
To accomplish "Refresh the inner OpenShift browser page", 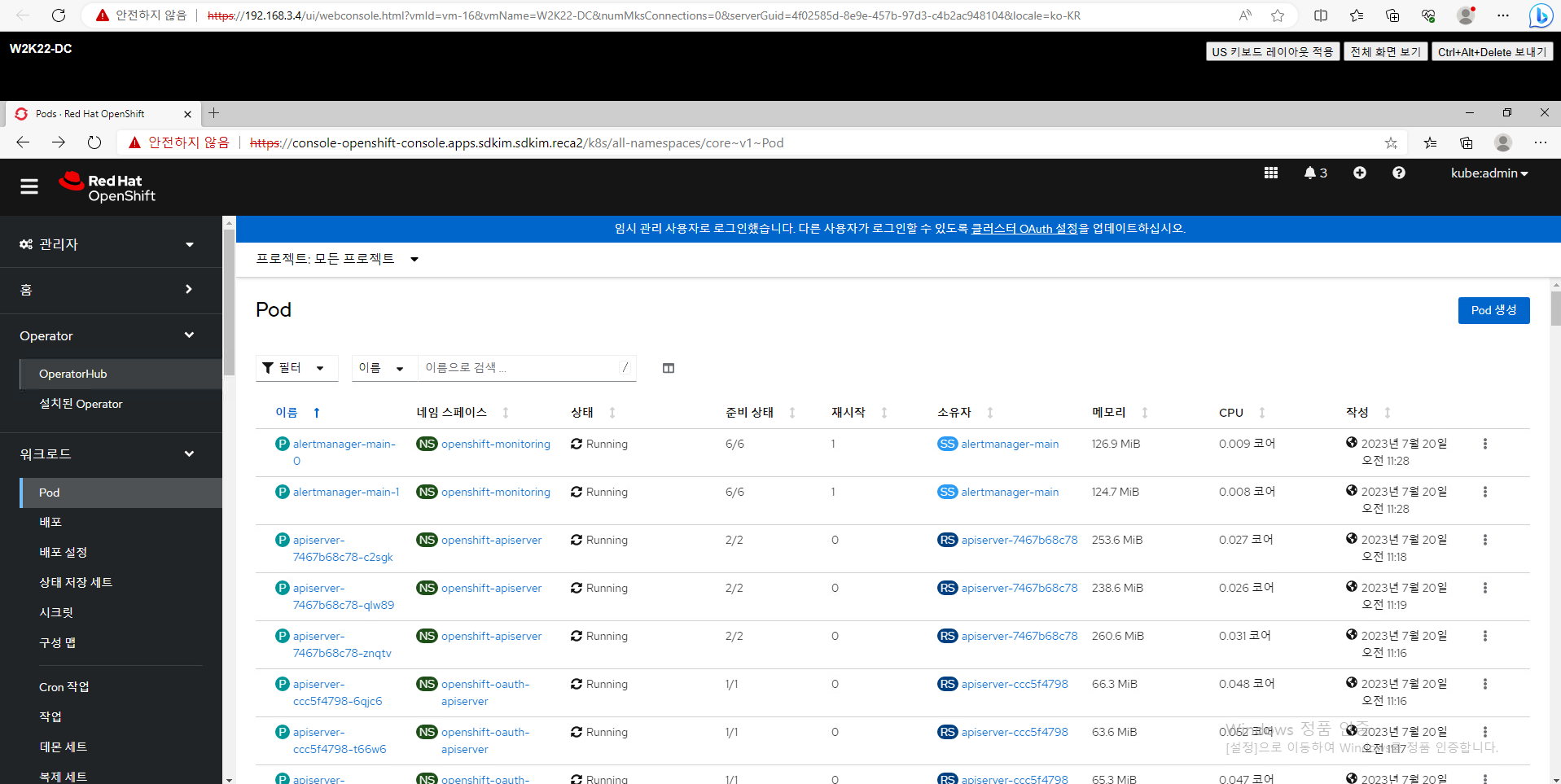I will [94, 142].
